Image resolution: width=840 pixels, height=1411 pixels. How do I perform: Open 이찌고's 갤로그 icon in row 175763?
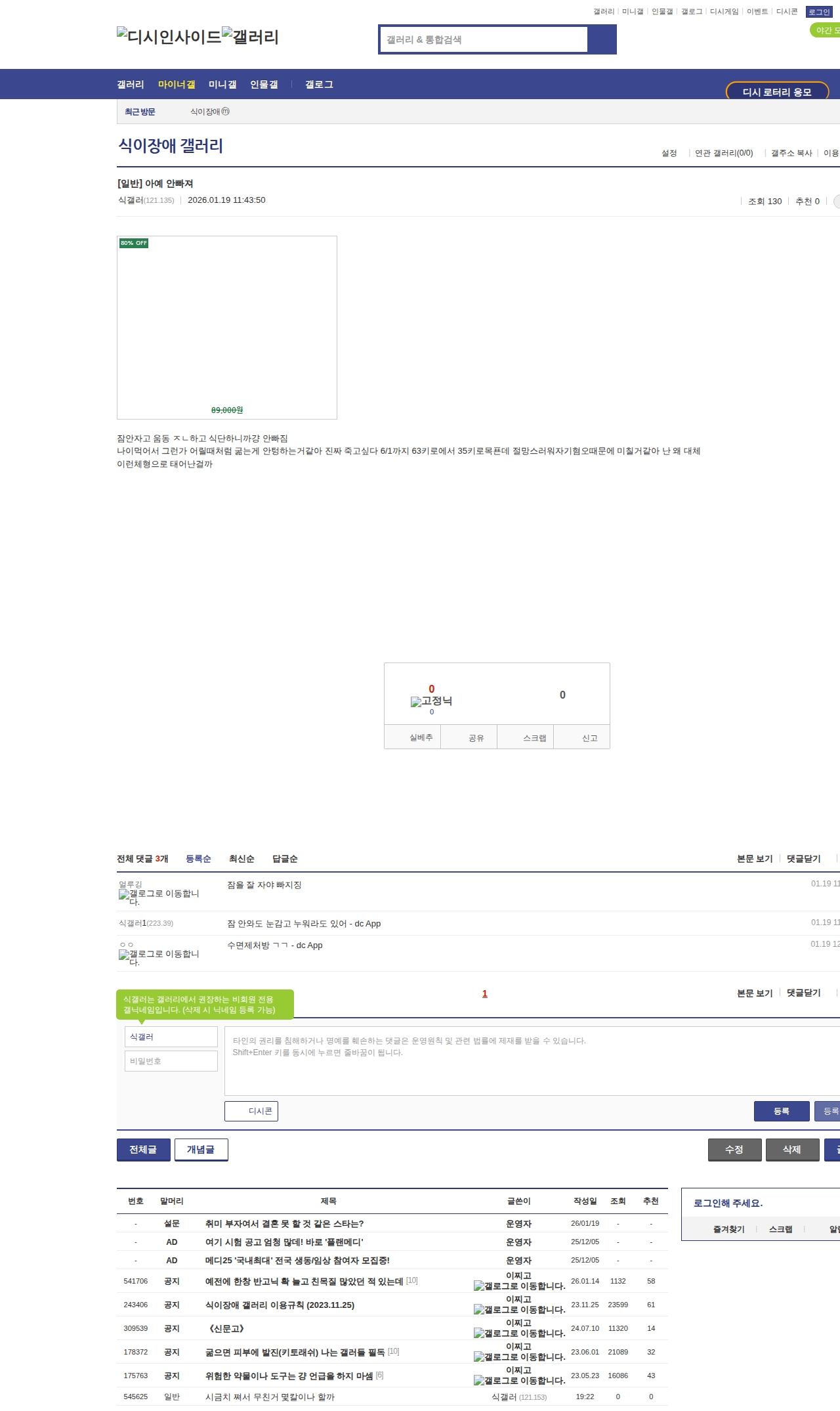(x=519, y=1380)
